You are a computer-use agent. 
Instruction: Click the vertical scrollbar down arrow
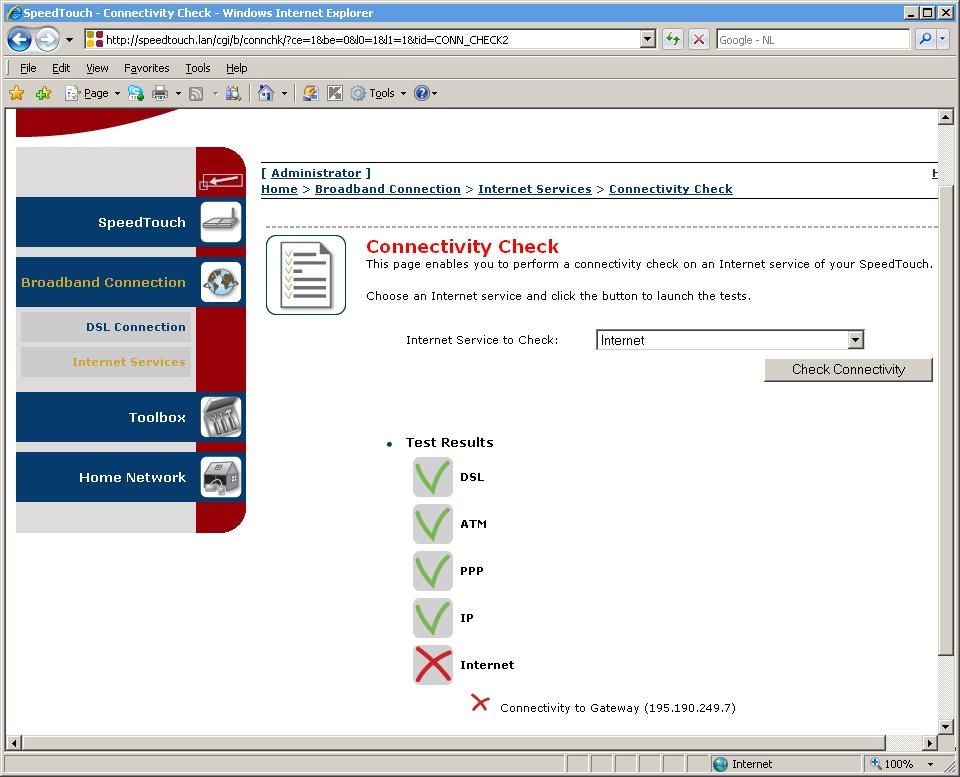[945, 727]
